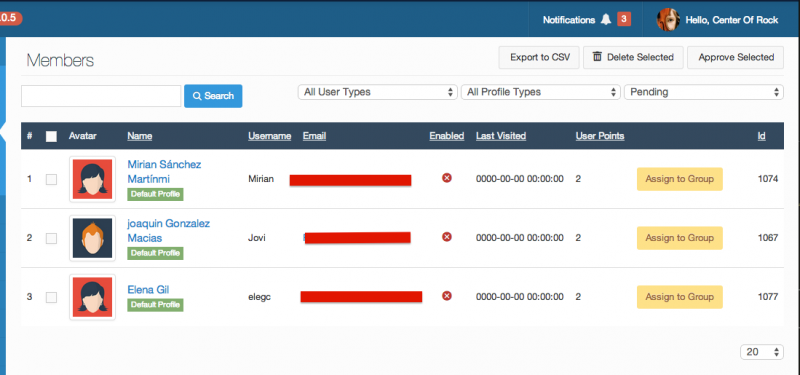Focus the member search text field
The image size is (800, 375).
pos(101,96)
